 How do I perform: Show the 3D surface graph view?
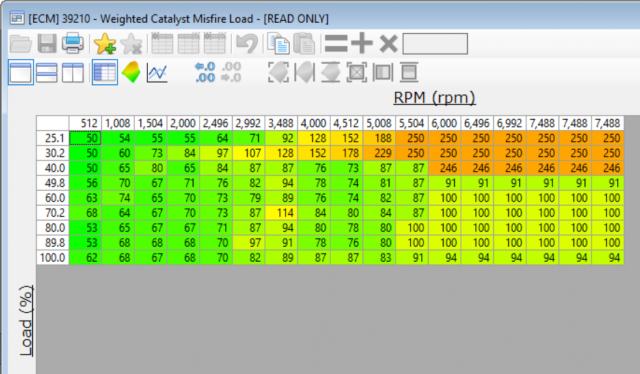[131, 72]
